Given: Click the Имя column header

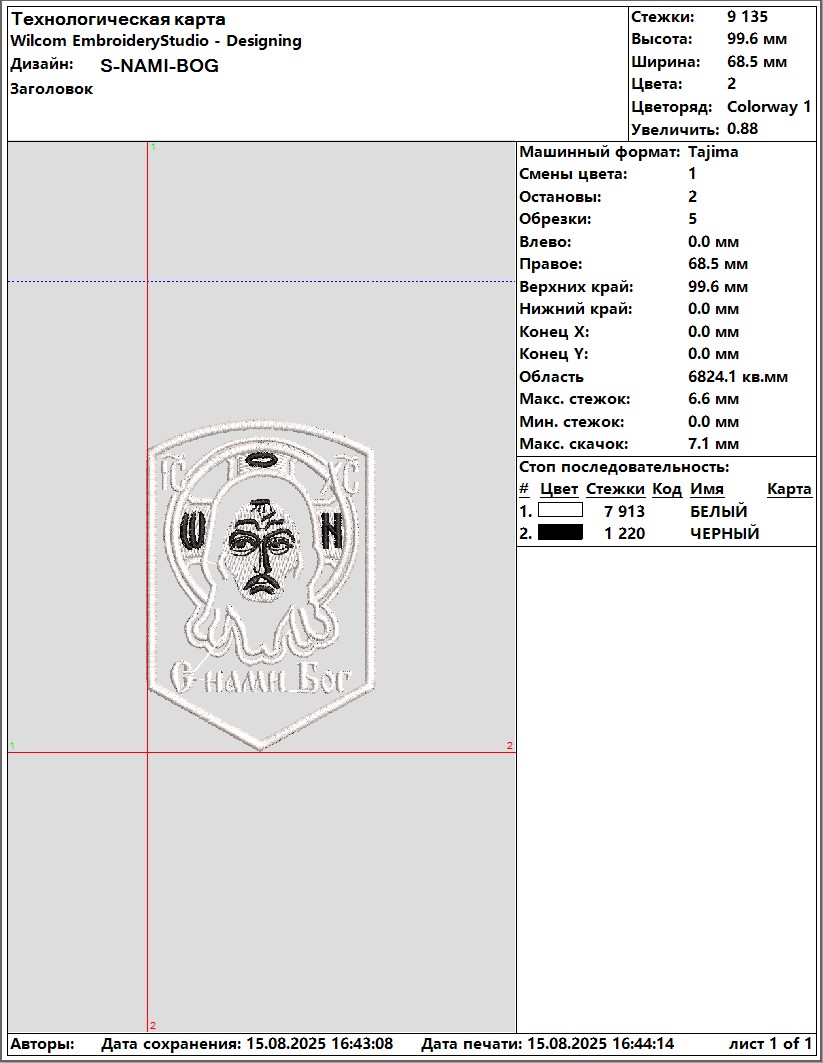Looking at the screenshot, I should click(706, 489).
